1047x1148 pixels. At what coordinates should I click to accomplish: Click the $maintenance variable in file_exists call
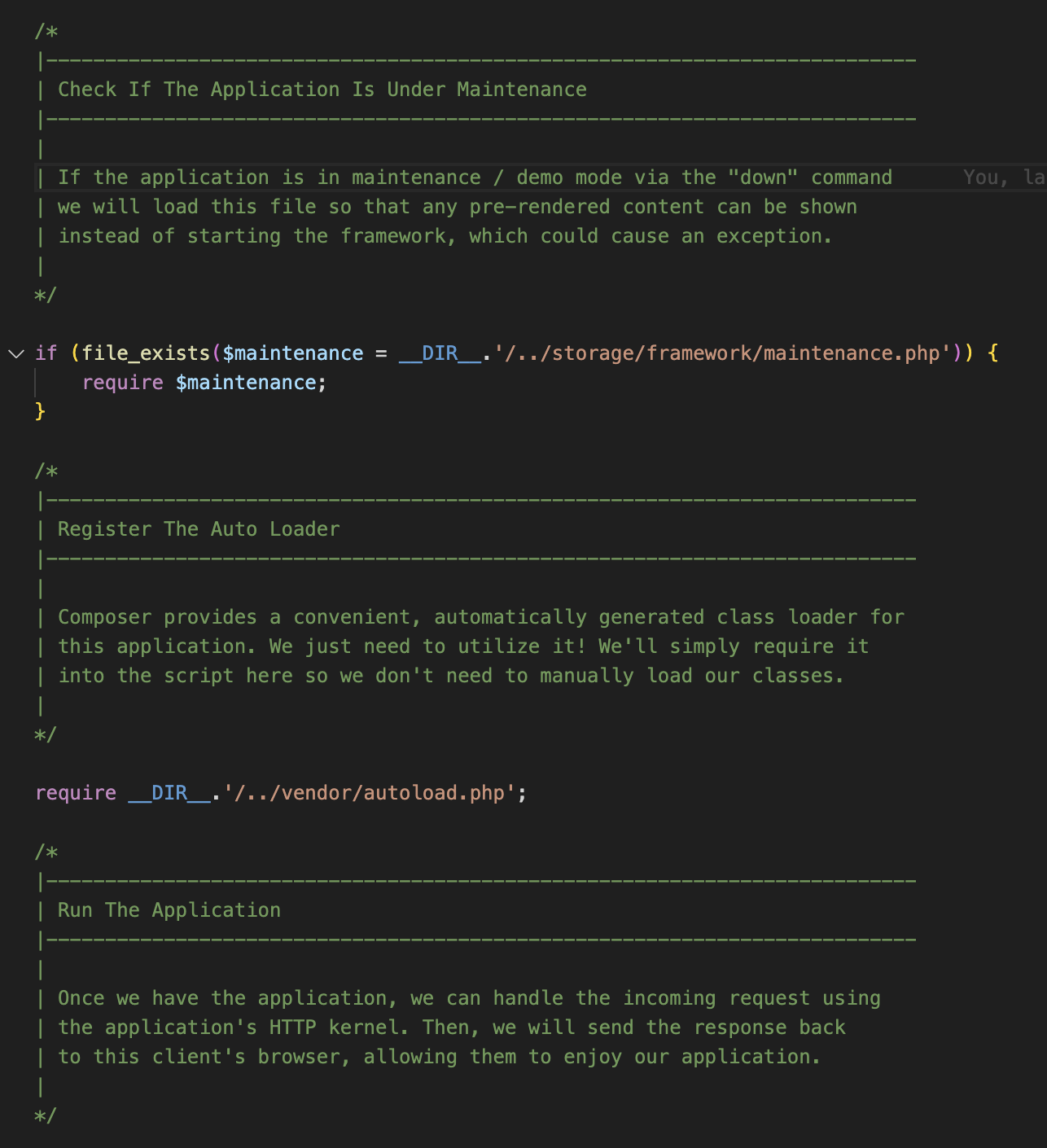click(293, 353)
